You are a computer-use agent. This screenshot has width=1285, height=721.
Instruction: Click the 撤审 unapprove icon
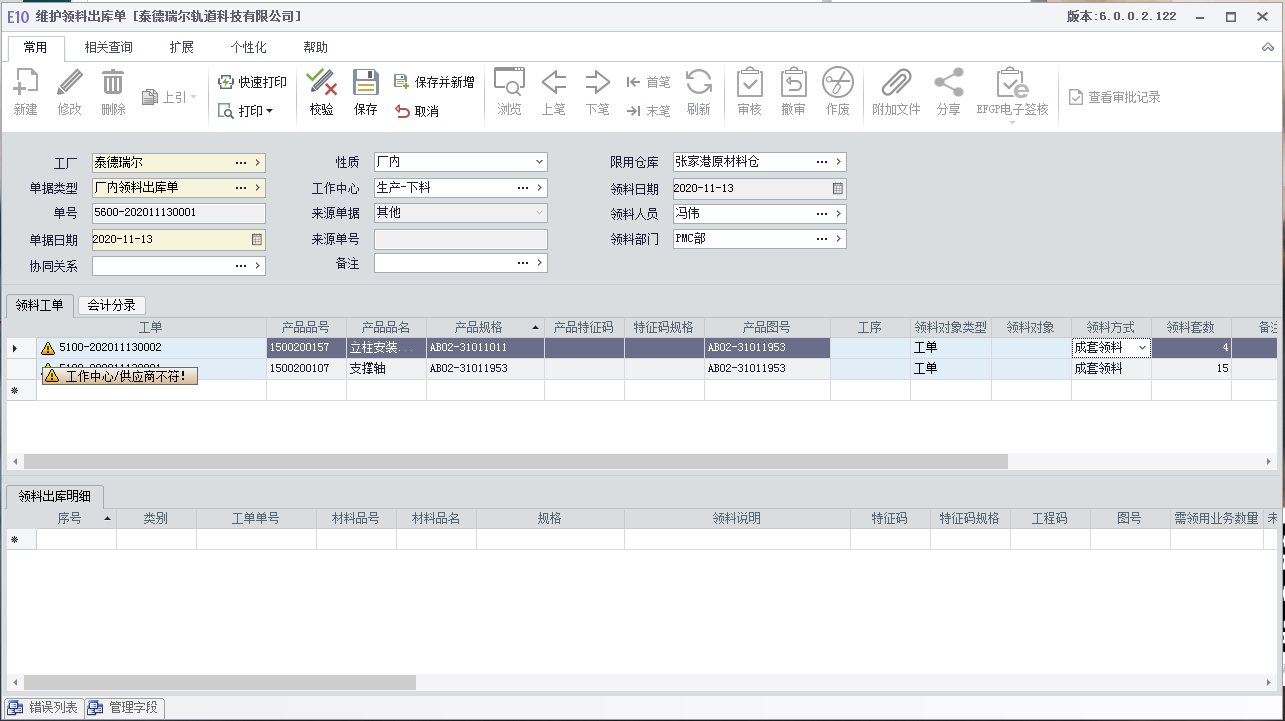pos(794,83)
